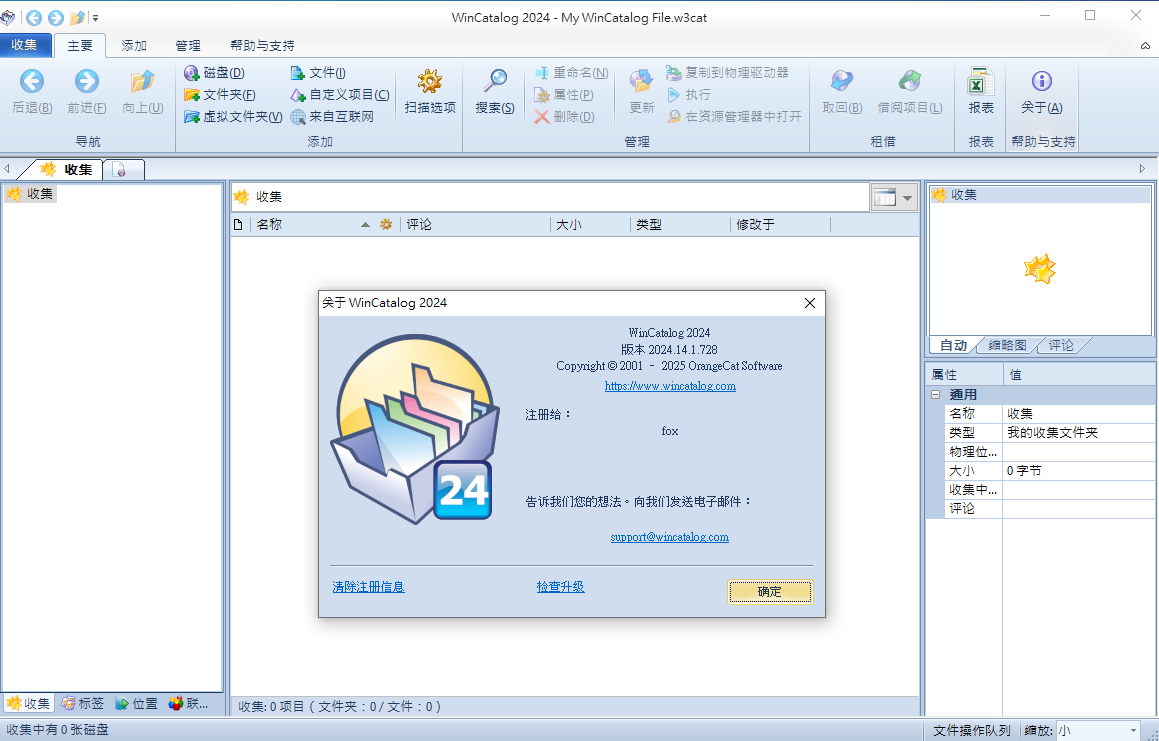The width and height of the screenshot is (1159, 741).
Task: Open the Excel report (报表) icon
Action: click(981, 81)
